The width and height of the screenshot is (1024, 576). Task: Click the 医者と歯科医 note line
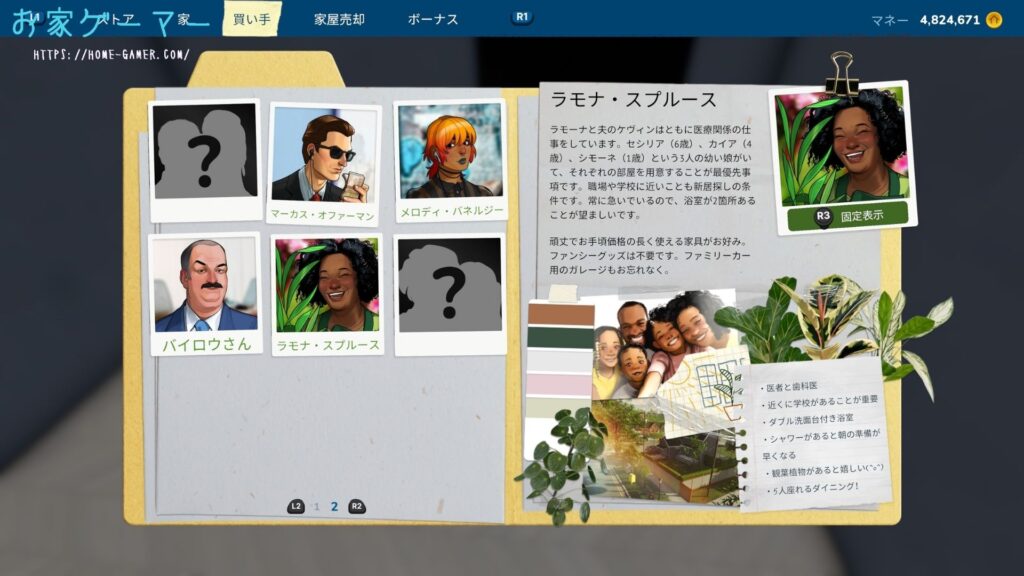(791, 387)
